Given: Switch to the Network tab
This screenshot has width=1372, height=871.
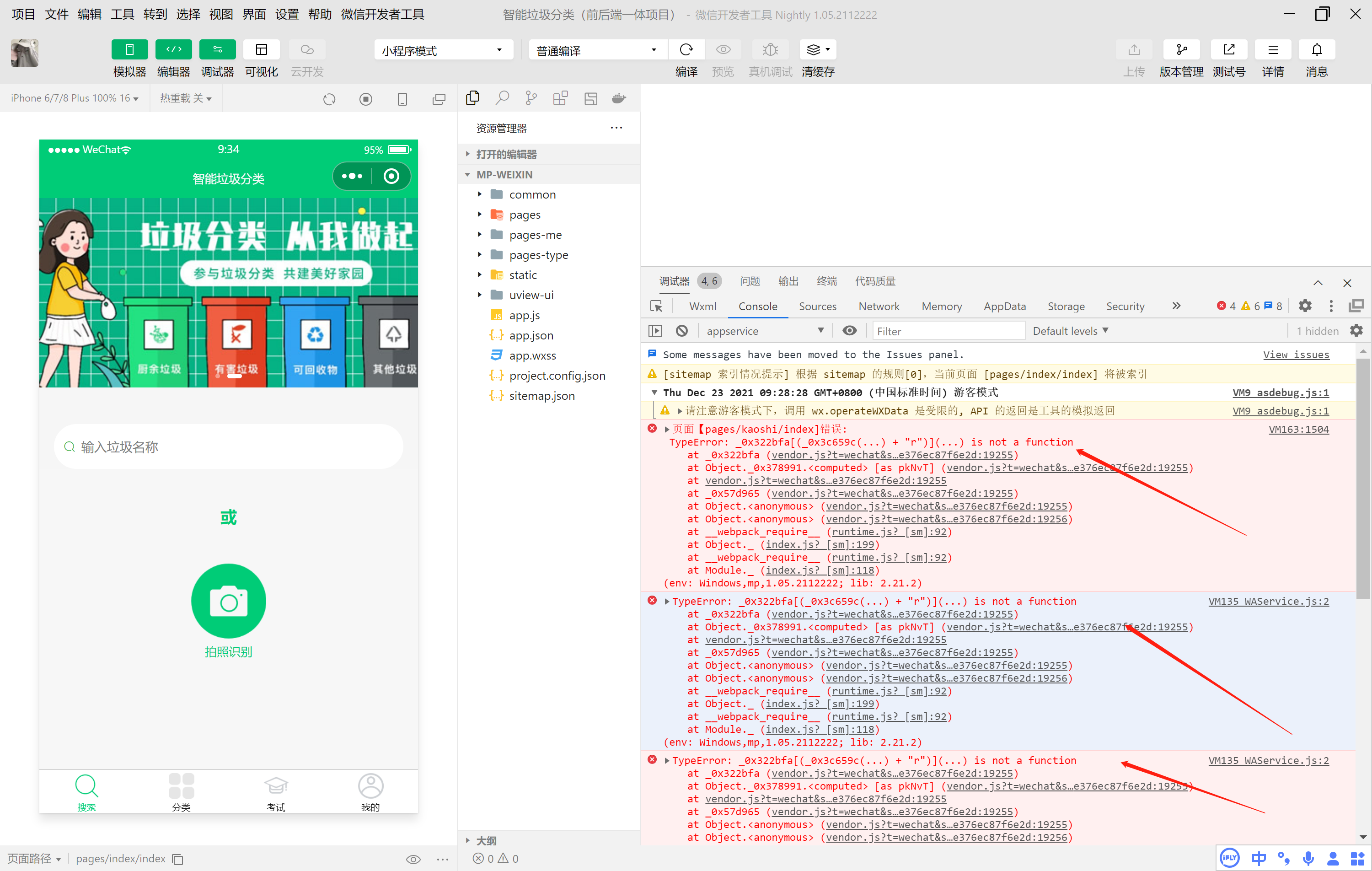Looking at the screenshot, I should pos(879,306).
